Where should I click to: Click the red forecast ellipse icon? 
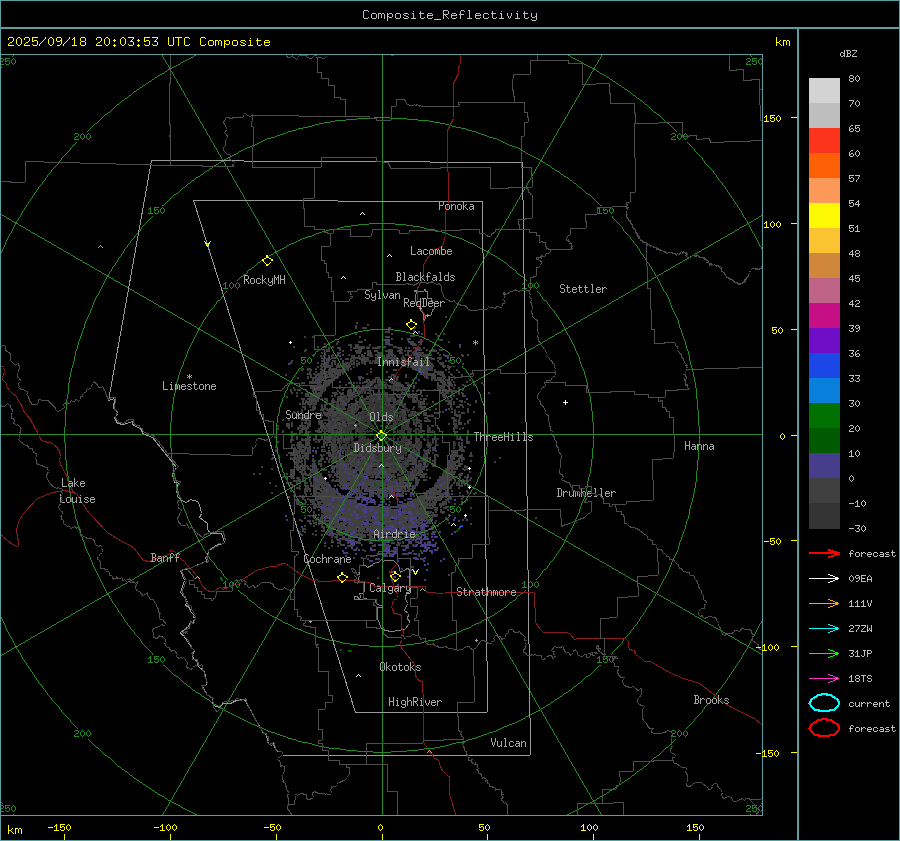tap(824, 728)
